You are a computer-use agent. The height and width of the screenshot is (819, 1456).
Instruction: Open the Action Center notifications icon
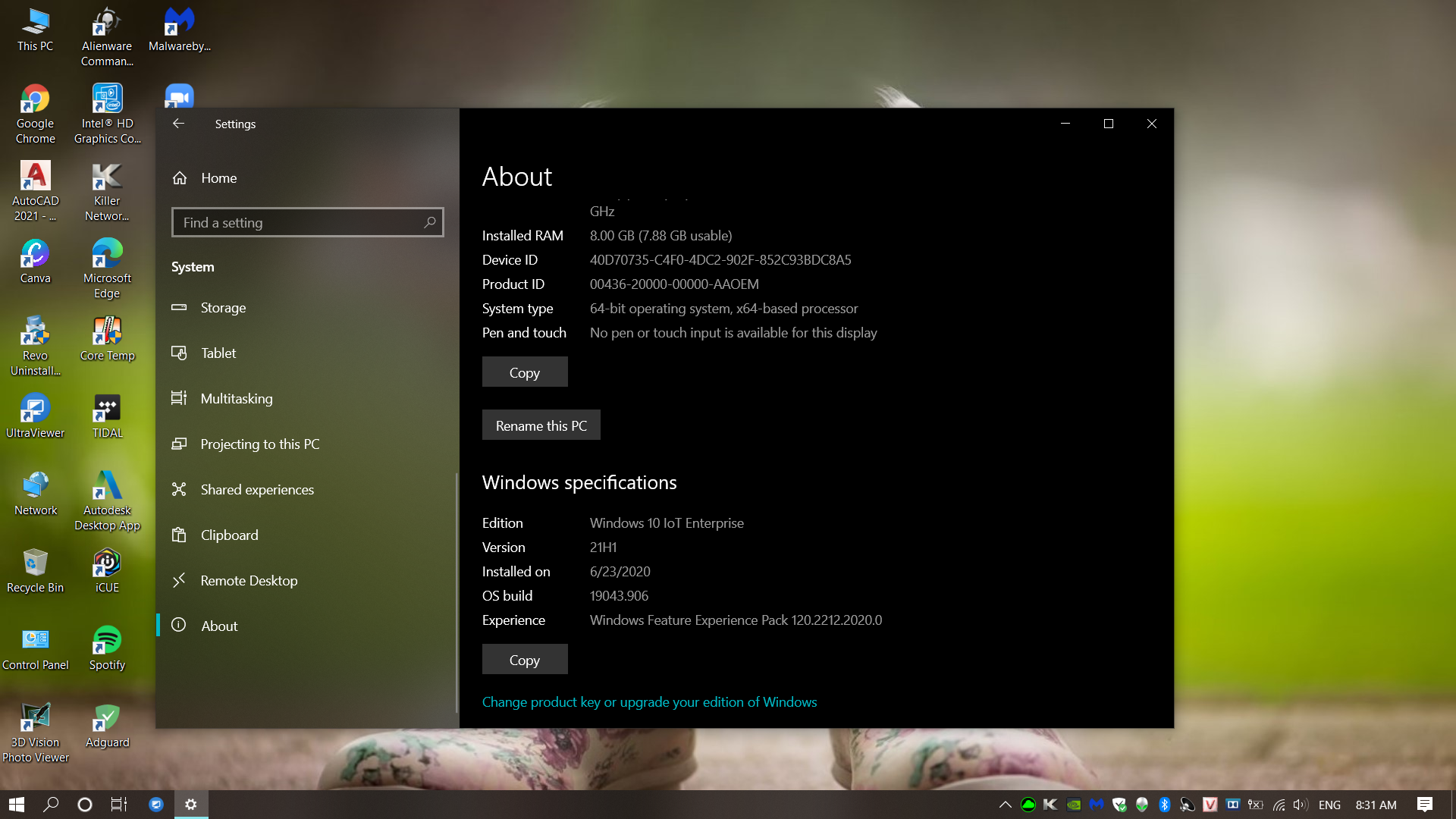[1425, 805]
